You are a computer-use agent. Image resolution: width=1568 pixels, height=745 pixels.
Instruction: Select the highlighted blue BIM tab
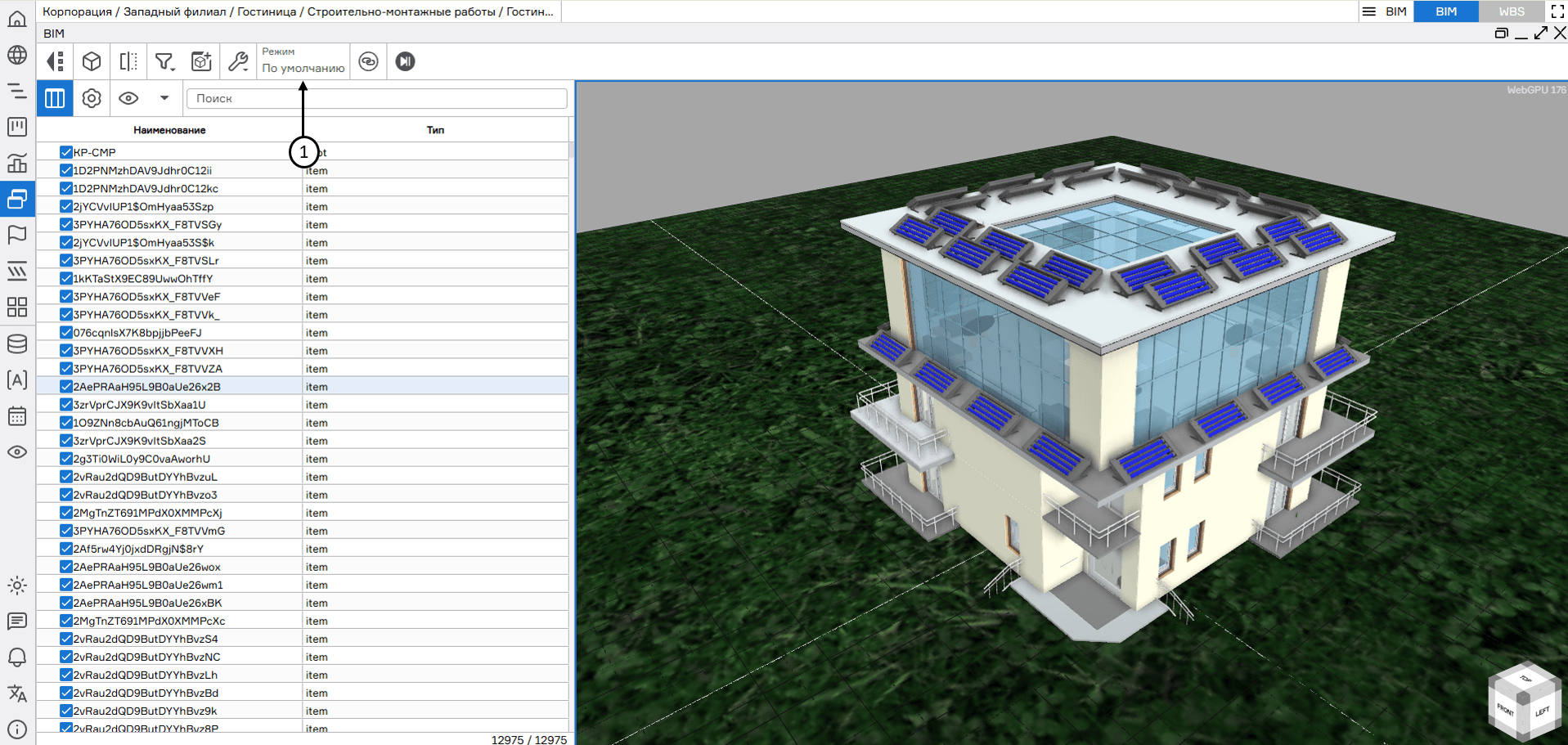pos(1445,11)
